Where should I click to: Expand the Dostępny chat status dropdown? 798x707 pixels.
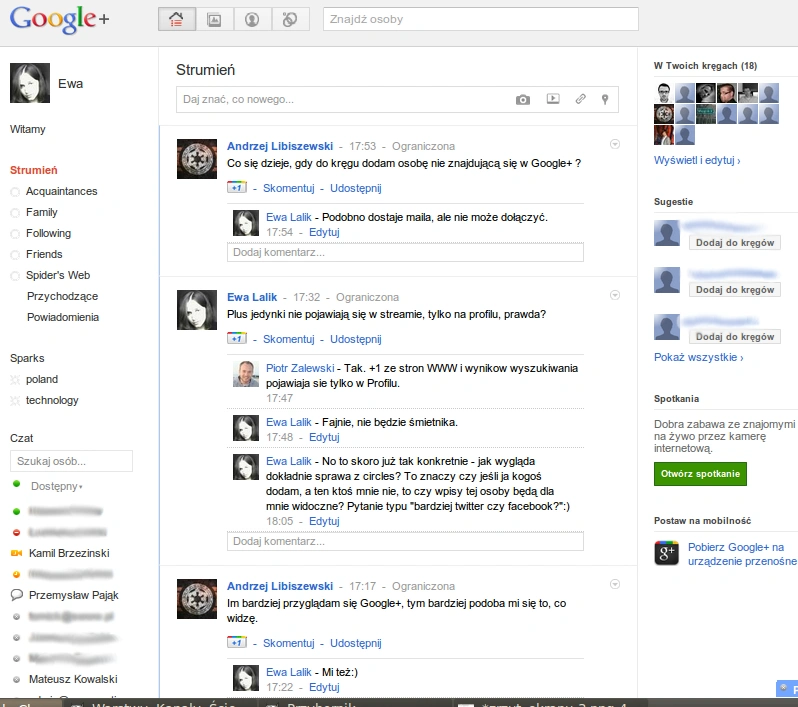(56, 486)
